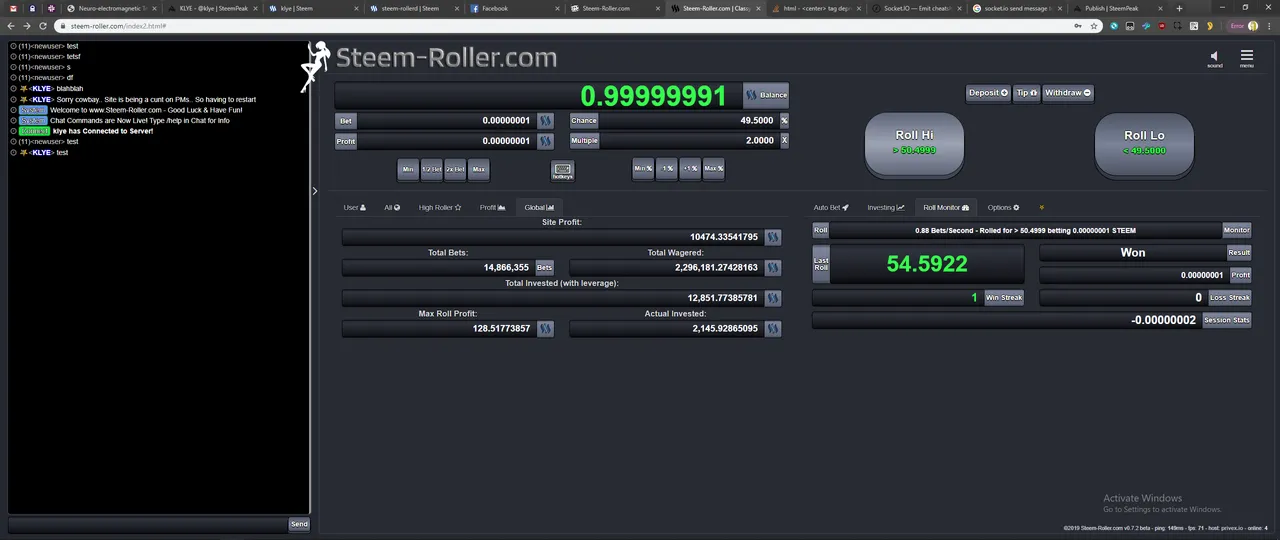
Task: Click the Bet amount input field
Action: (446, 120)
